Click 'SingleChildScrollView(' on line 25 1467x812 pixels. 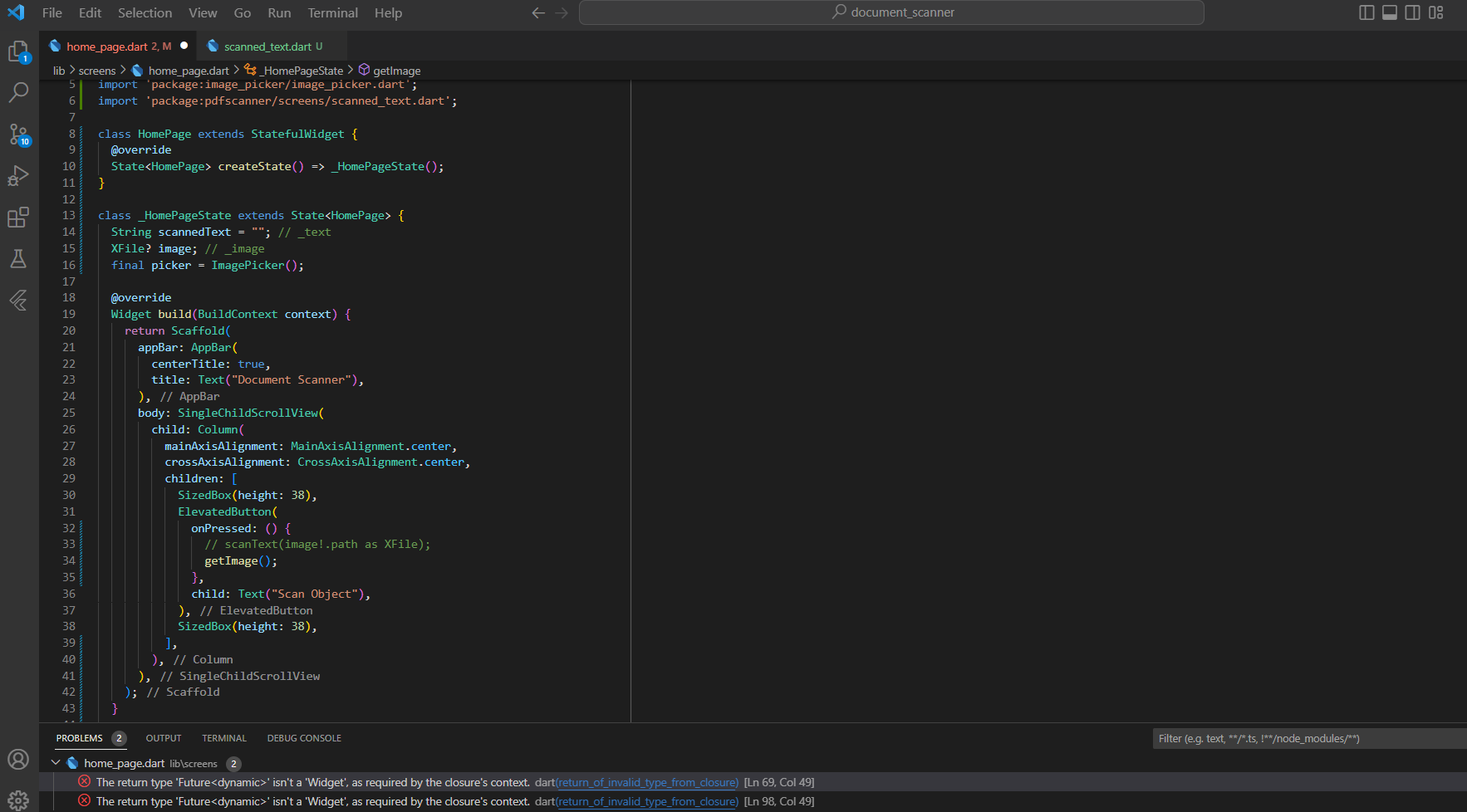coord(251,413)
